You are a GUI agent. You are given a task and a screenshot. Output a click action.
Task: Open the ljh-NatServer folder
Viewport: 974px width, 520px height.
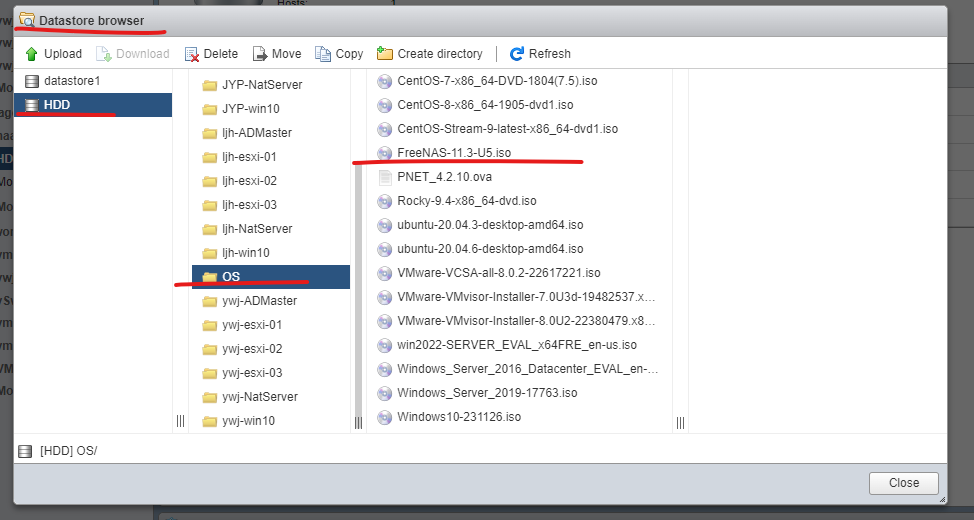point(271,229)
